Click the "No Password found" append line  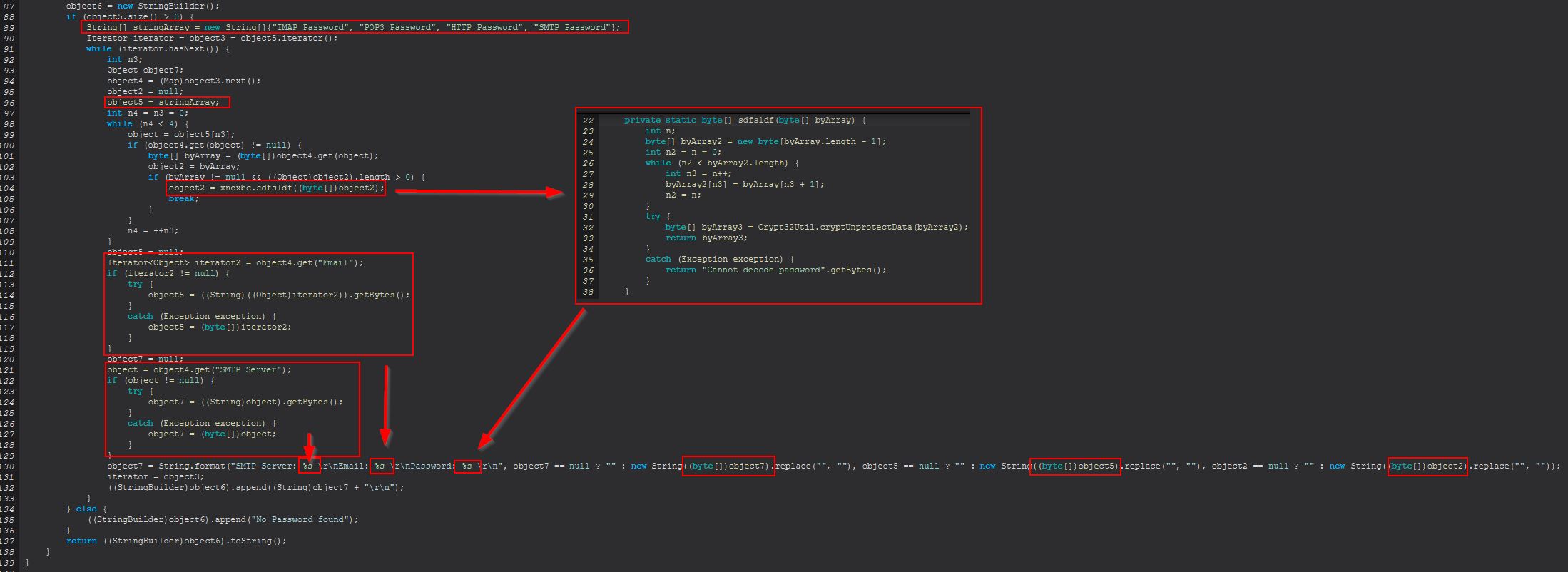tap(222, 519)
